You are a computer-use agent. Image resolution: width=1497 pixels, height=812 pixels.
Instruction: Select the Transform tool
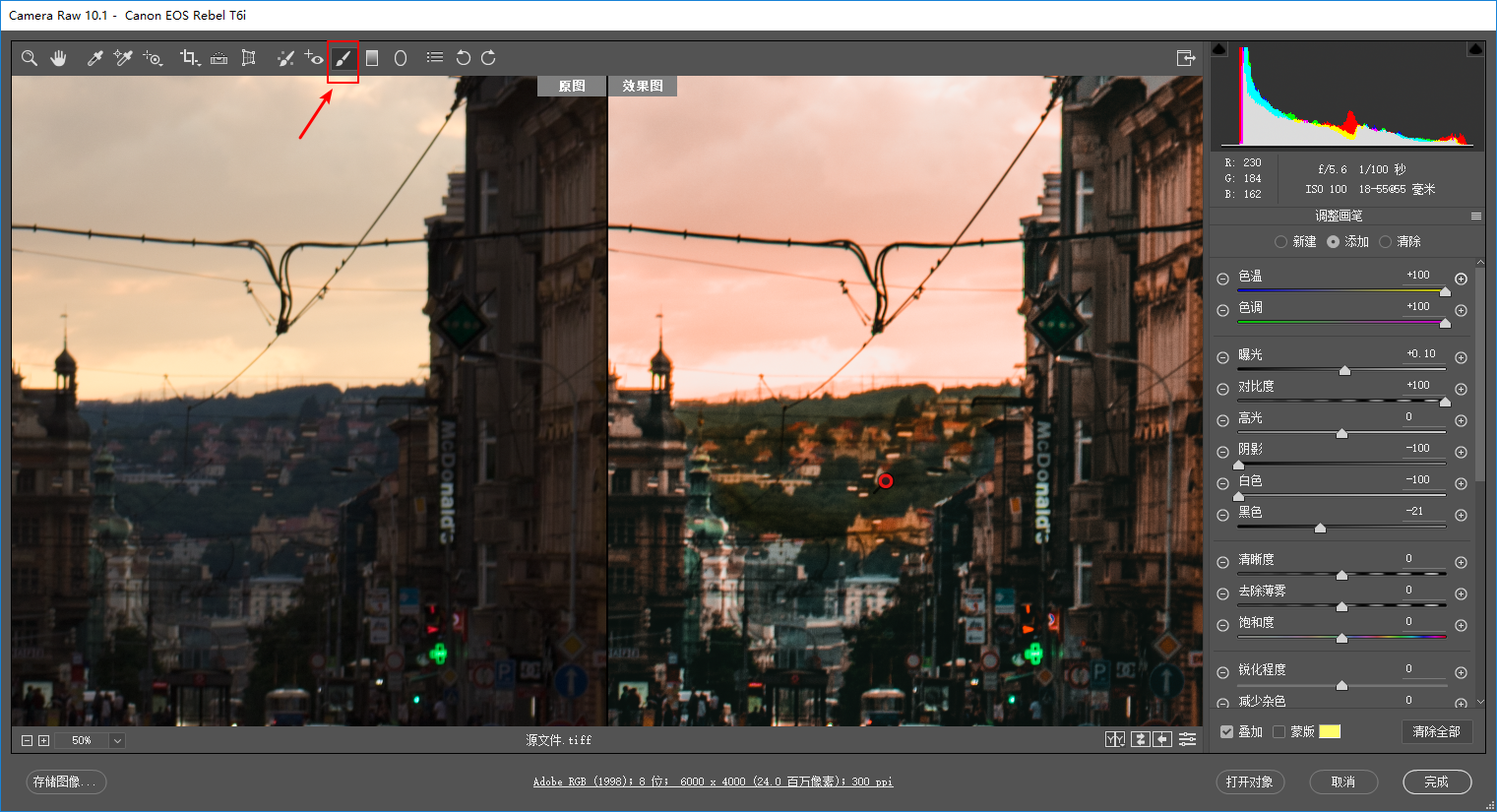coord(249,58)
